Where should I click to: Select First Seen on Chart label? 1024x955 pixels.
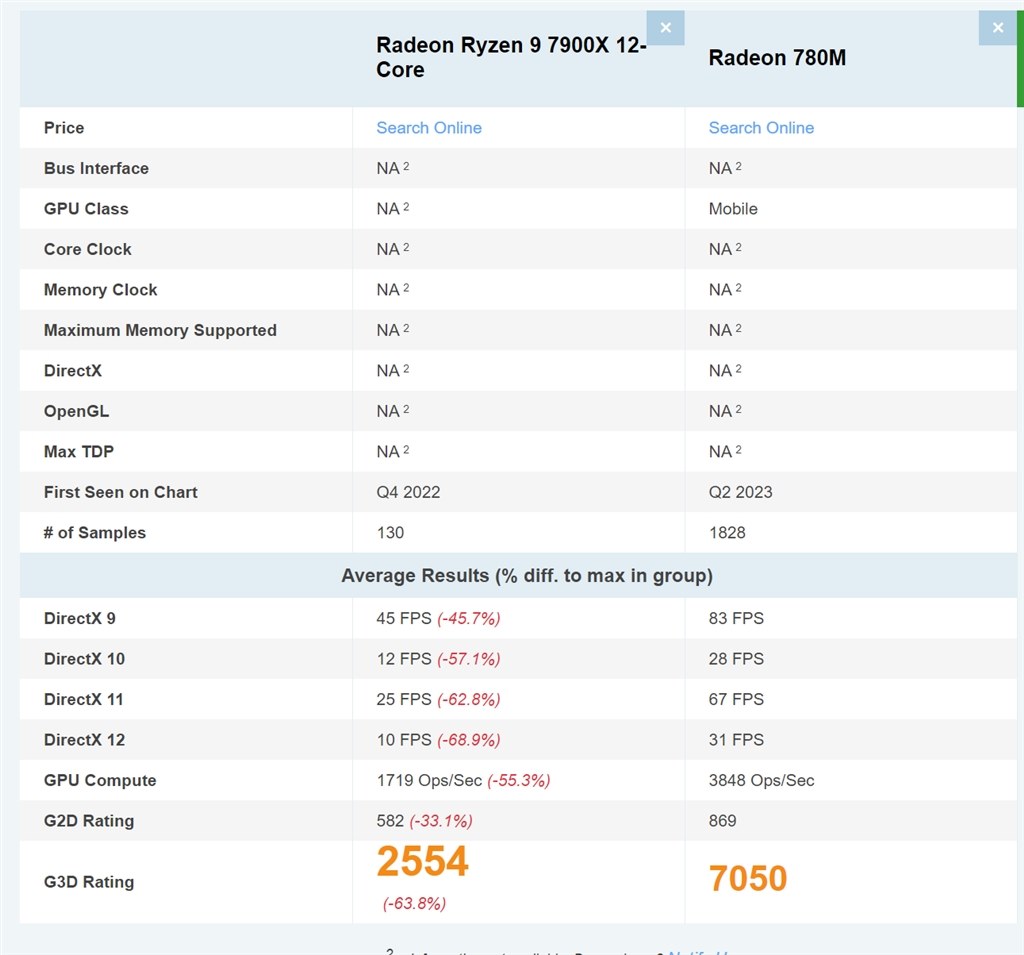[x=120, y=493]
